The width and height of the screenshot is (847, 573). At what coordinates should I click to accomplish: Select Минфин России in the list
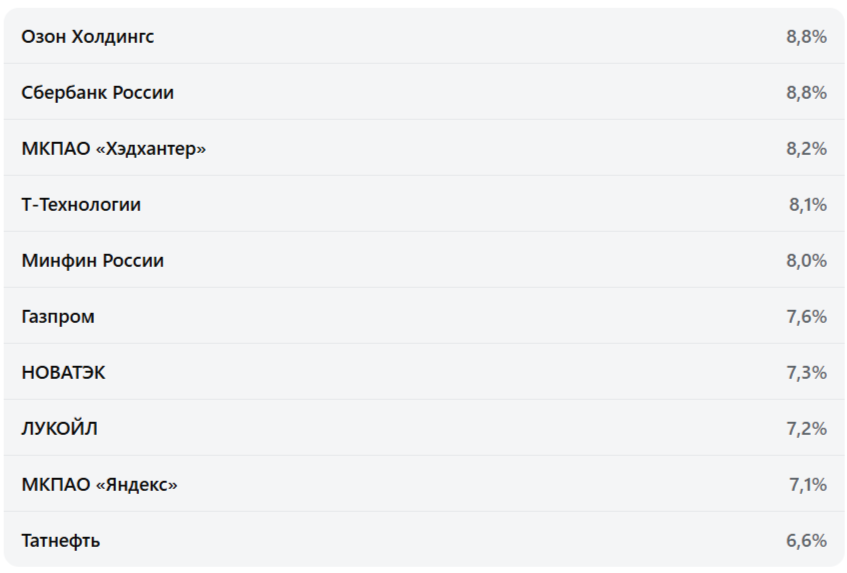click(92, 261)
